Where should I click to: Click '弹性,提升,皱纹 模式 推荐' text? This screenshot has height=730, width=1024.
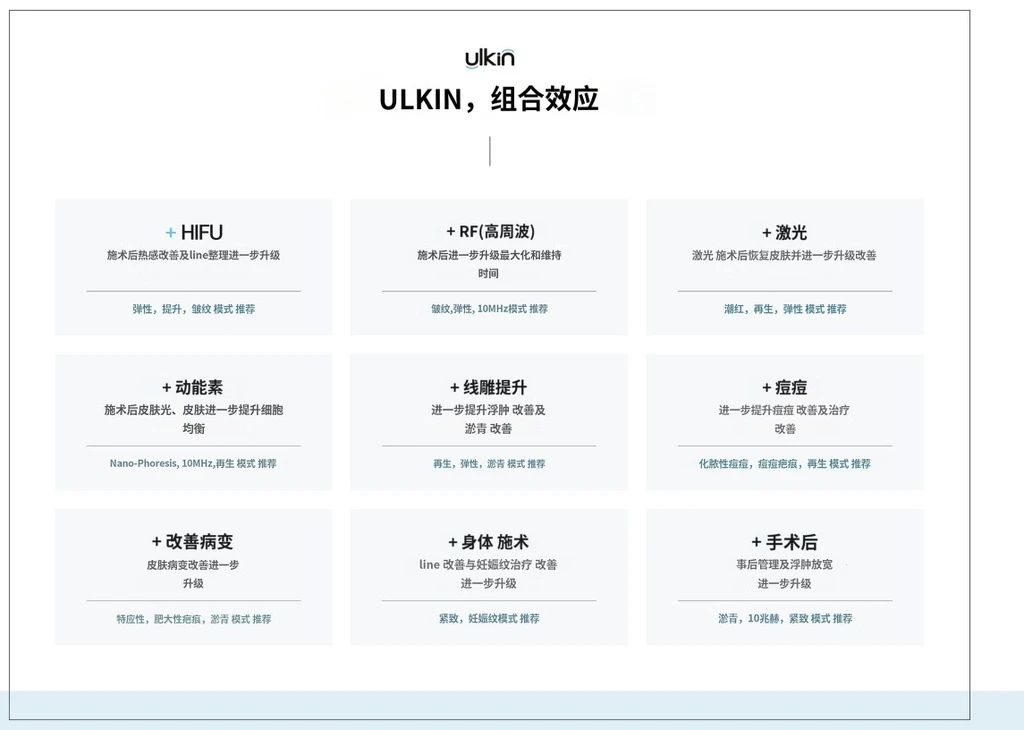tap(193, 309)
